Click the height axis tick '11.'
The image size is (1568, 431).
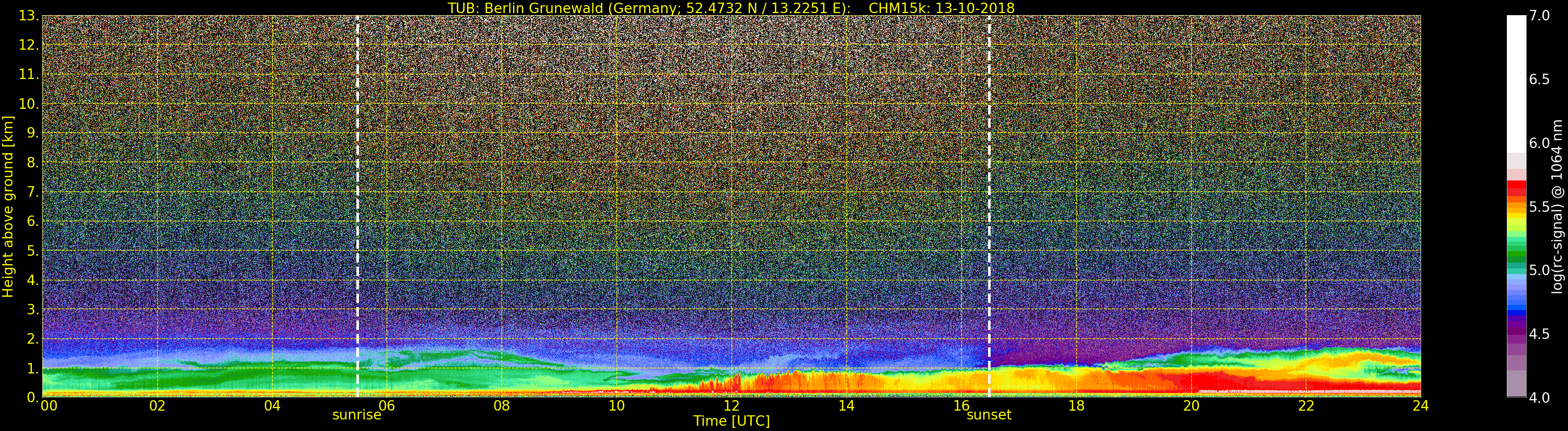[x=29, y=74]
